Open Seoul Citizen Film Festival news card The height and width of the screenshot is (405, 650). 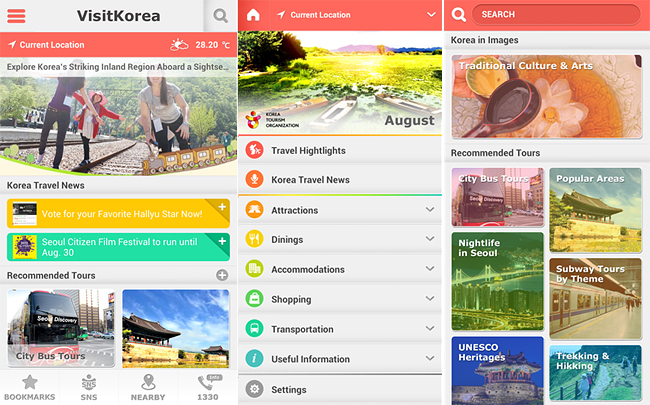[118, 247]
